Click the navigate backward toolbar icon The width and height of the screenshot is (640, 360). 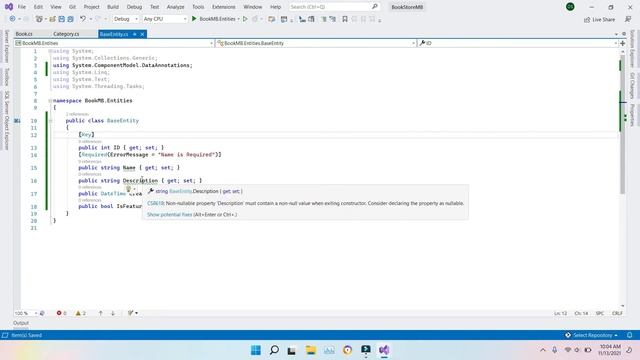[12, 19]
